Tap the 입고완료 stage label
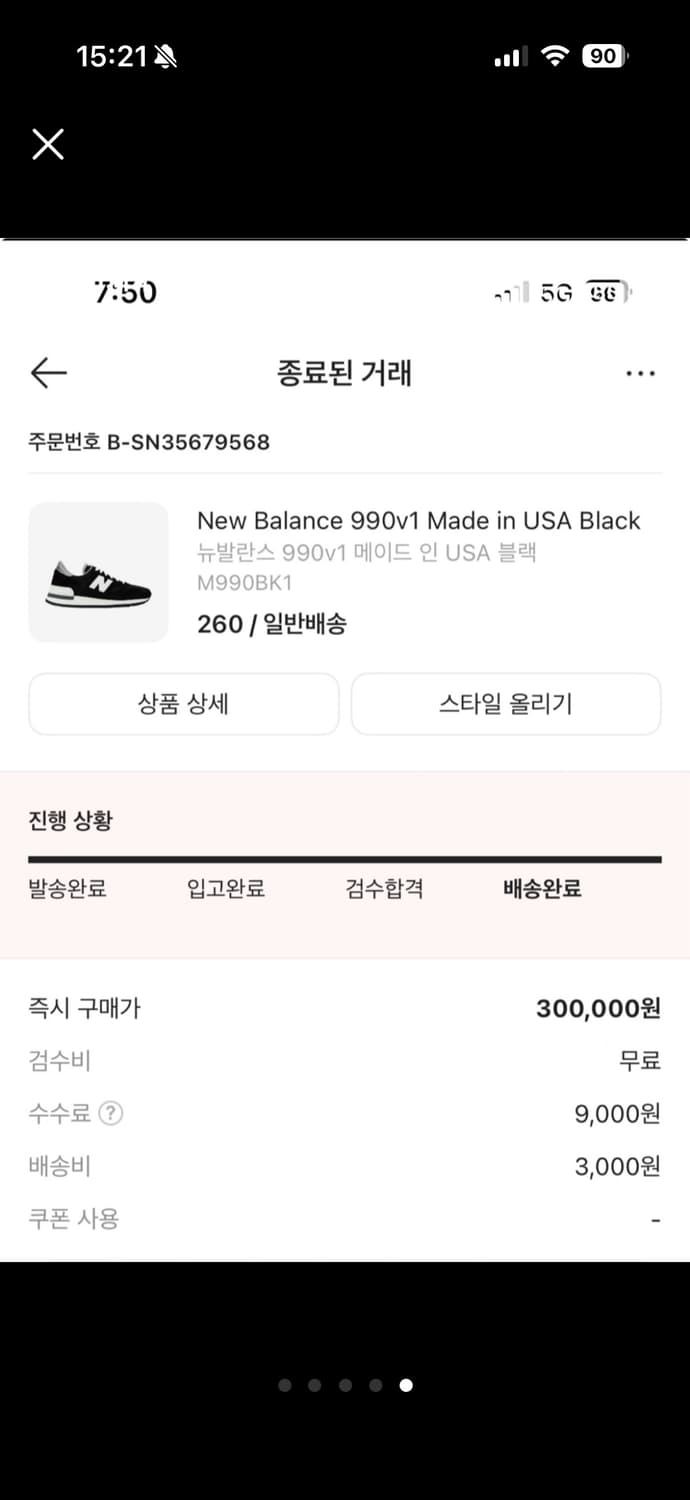690x1500 pixels. [x=224, y=888]
